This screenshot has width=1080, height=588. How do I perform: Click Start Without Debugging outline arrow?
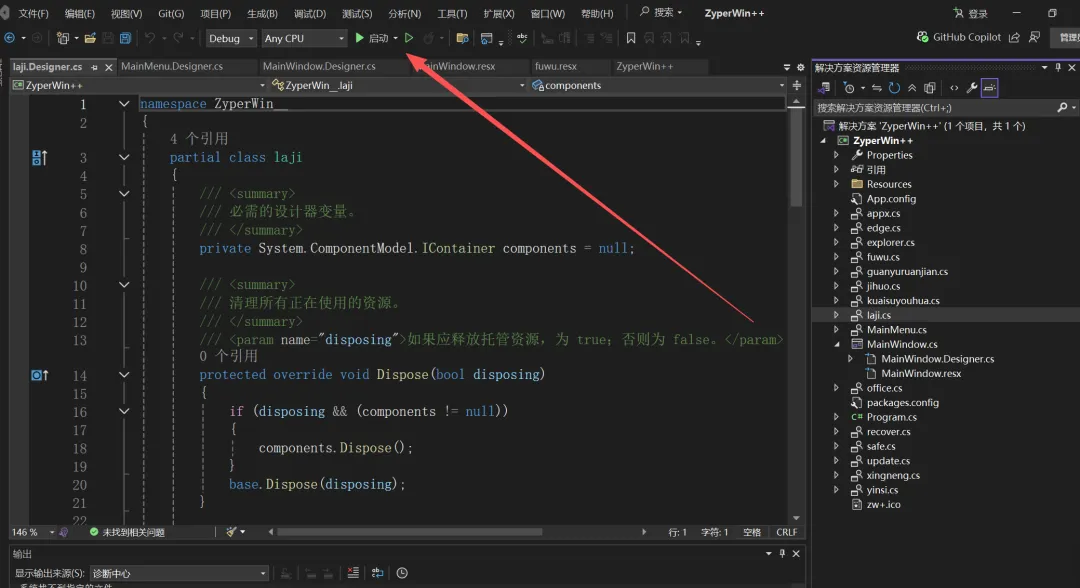409,38
